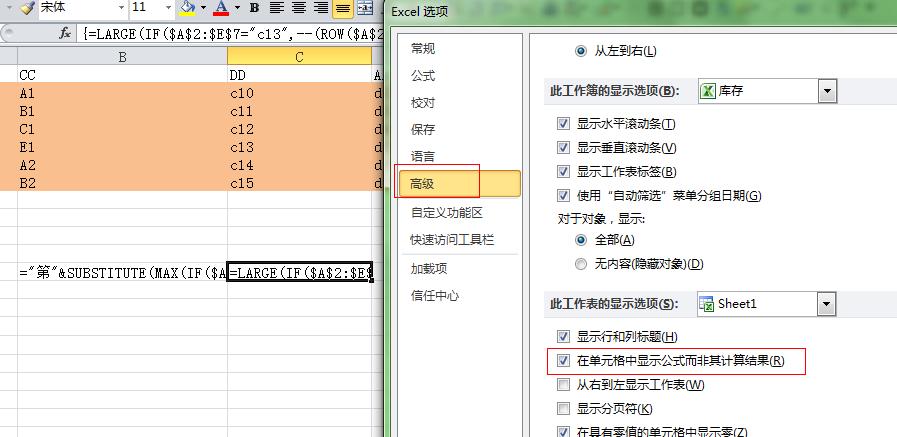Screen dimensions: 897x437
Task: Select column C header
Action: 299,57
